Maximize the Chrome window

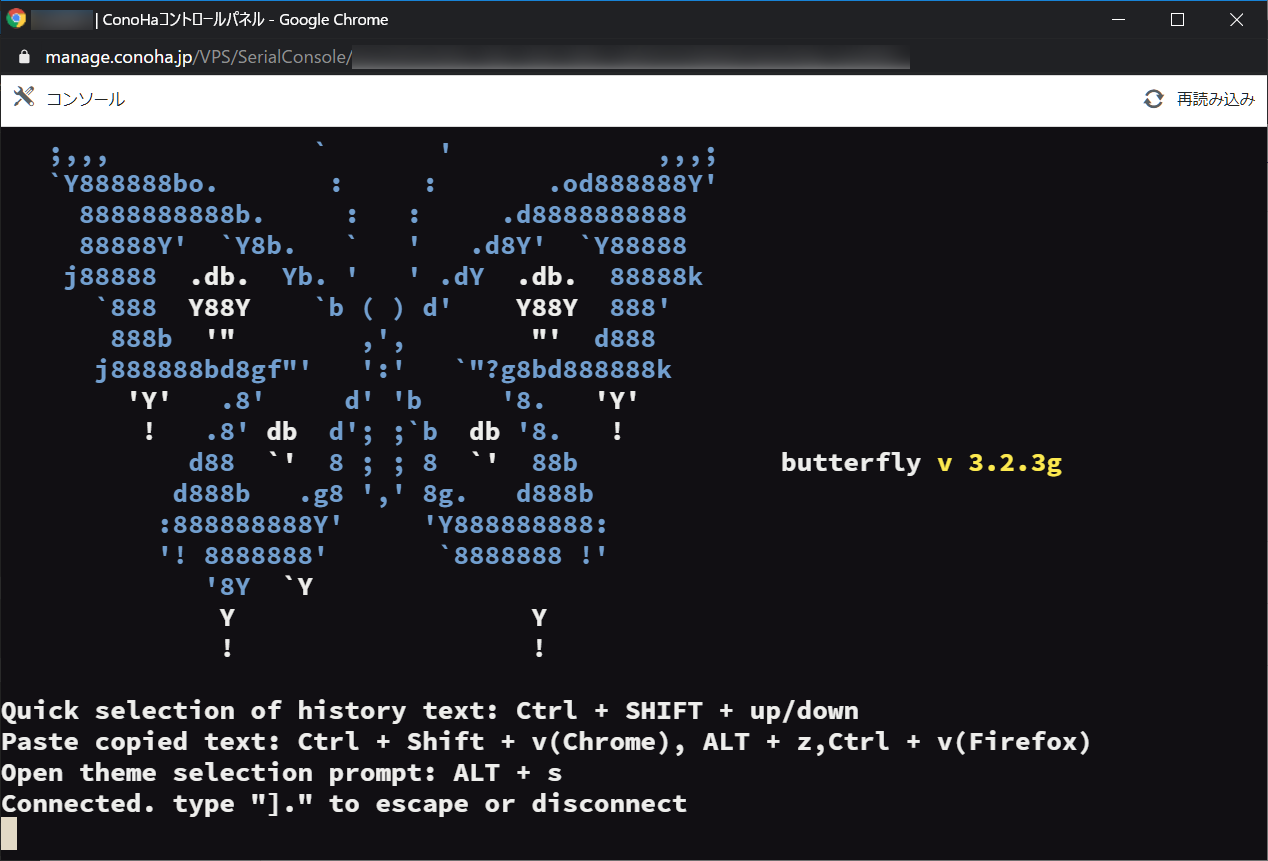pos(1177,19)
